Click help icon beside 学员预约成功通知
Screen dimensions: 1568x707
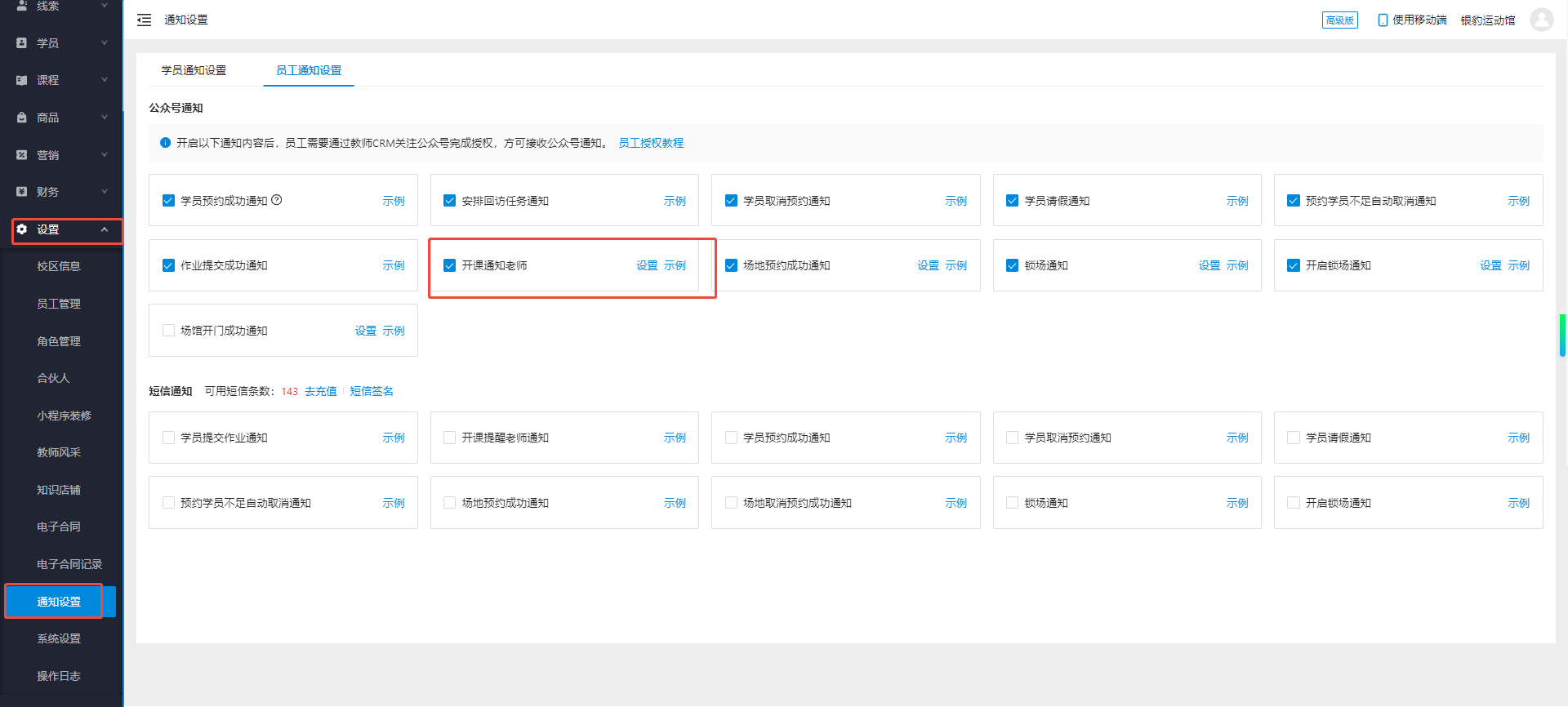pyautogui.click(x=277, y=200)
